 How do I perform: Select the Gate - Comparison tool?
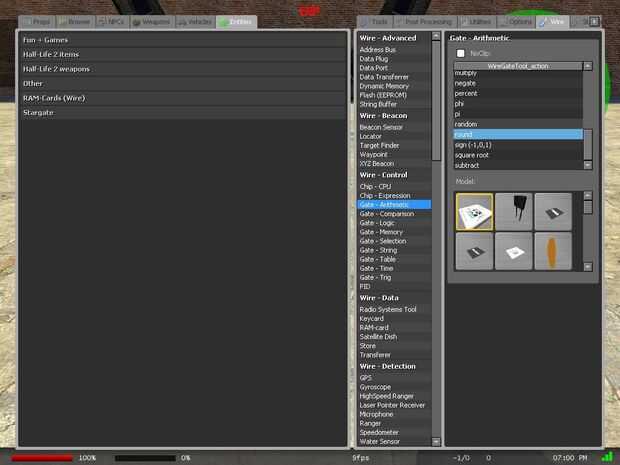tap(394, 214)
